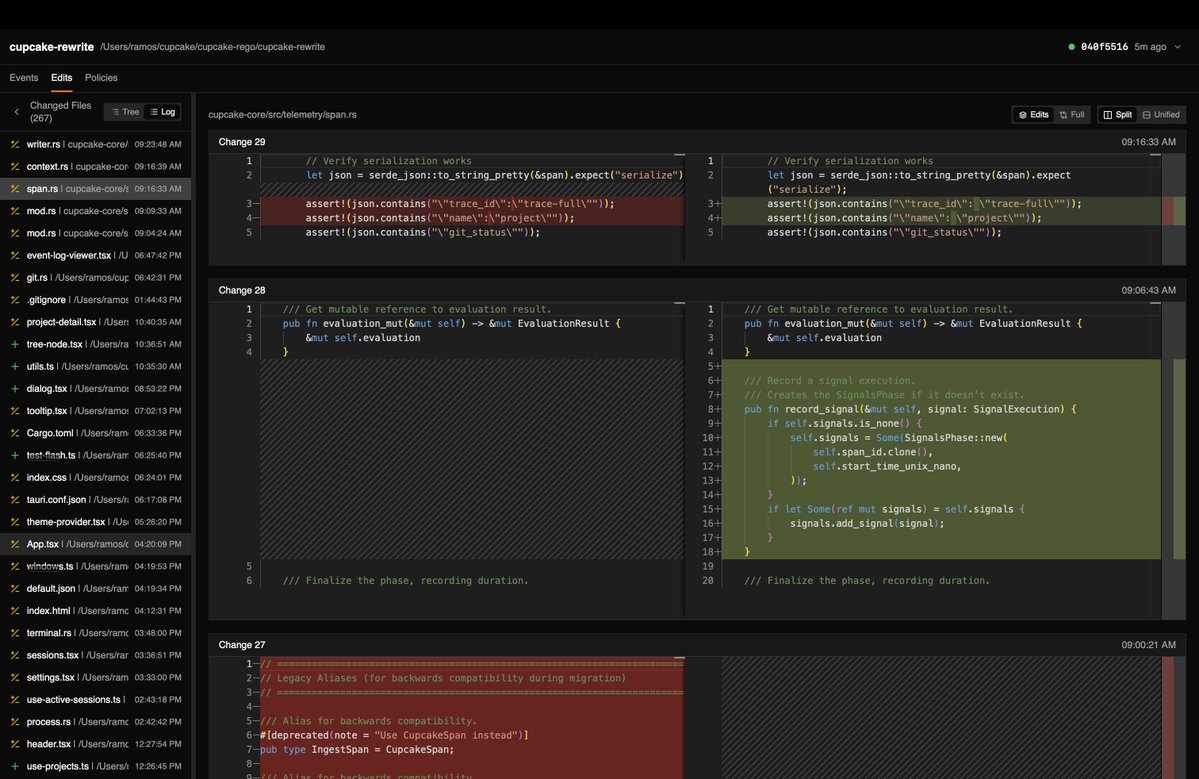Screen dimensions: 1199x779
Task: Click the added plus icon beside dialog.tsx
Action: click(x=15, y=388)
